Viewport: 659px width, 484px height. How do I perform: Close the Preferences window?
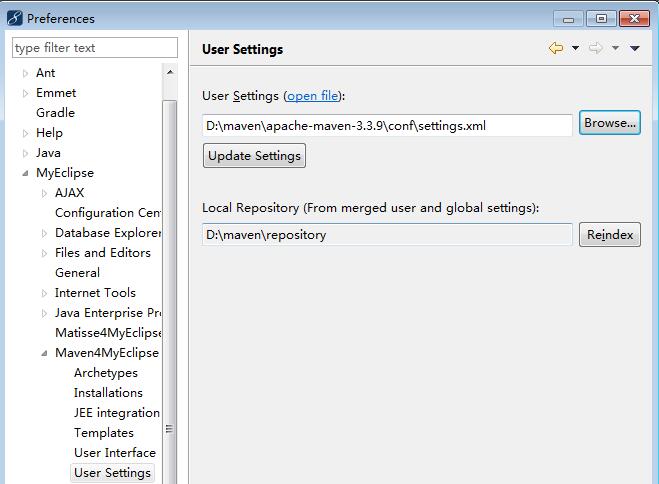click(x=634, y=19)
